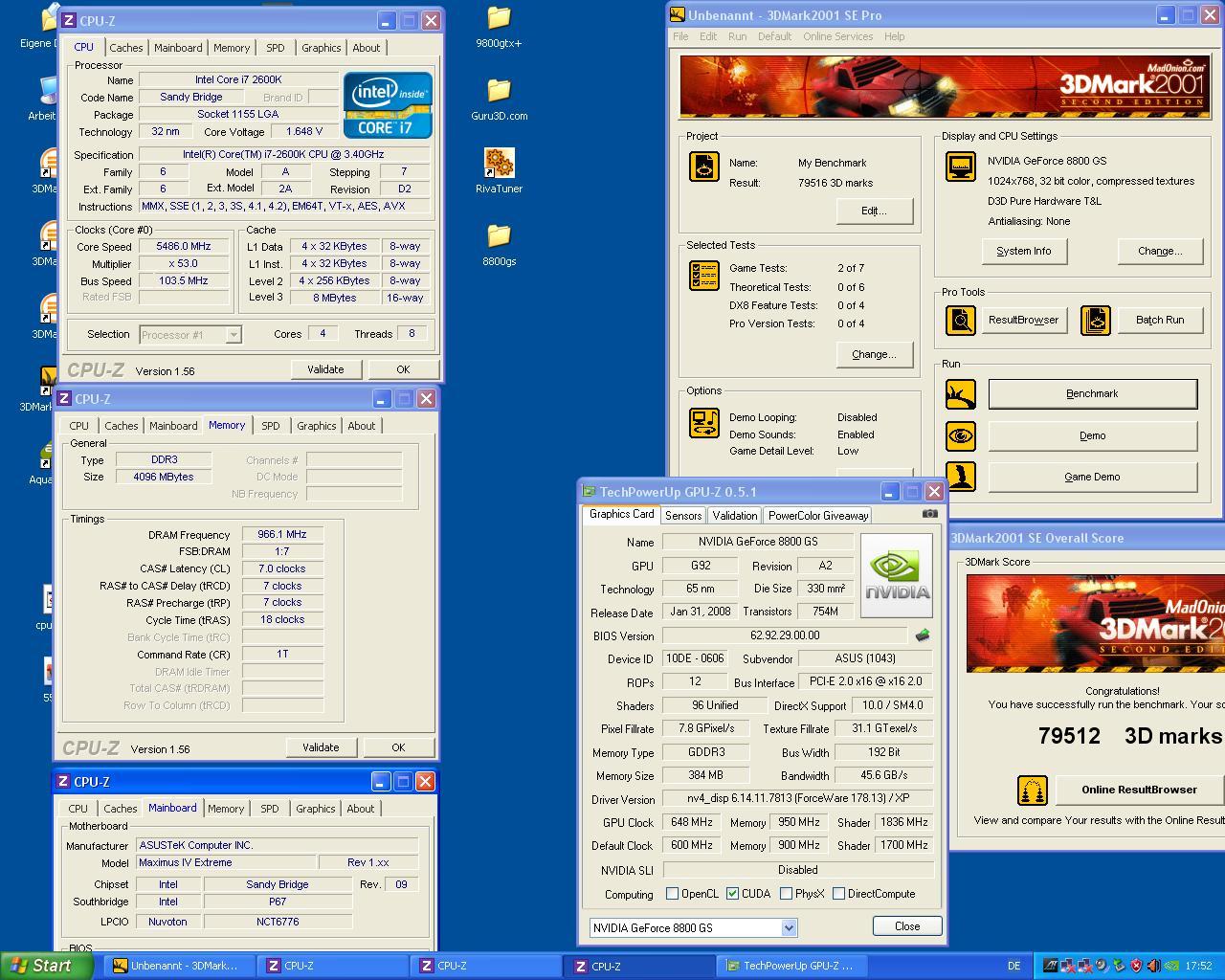Click the Online ResultBrowser icon
The width and height of the screenshot is (1225, 980).
pyautogui.click(x=1033, y=791)
